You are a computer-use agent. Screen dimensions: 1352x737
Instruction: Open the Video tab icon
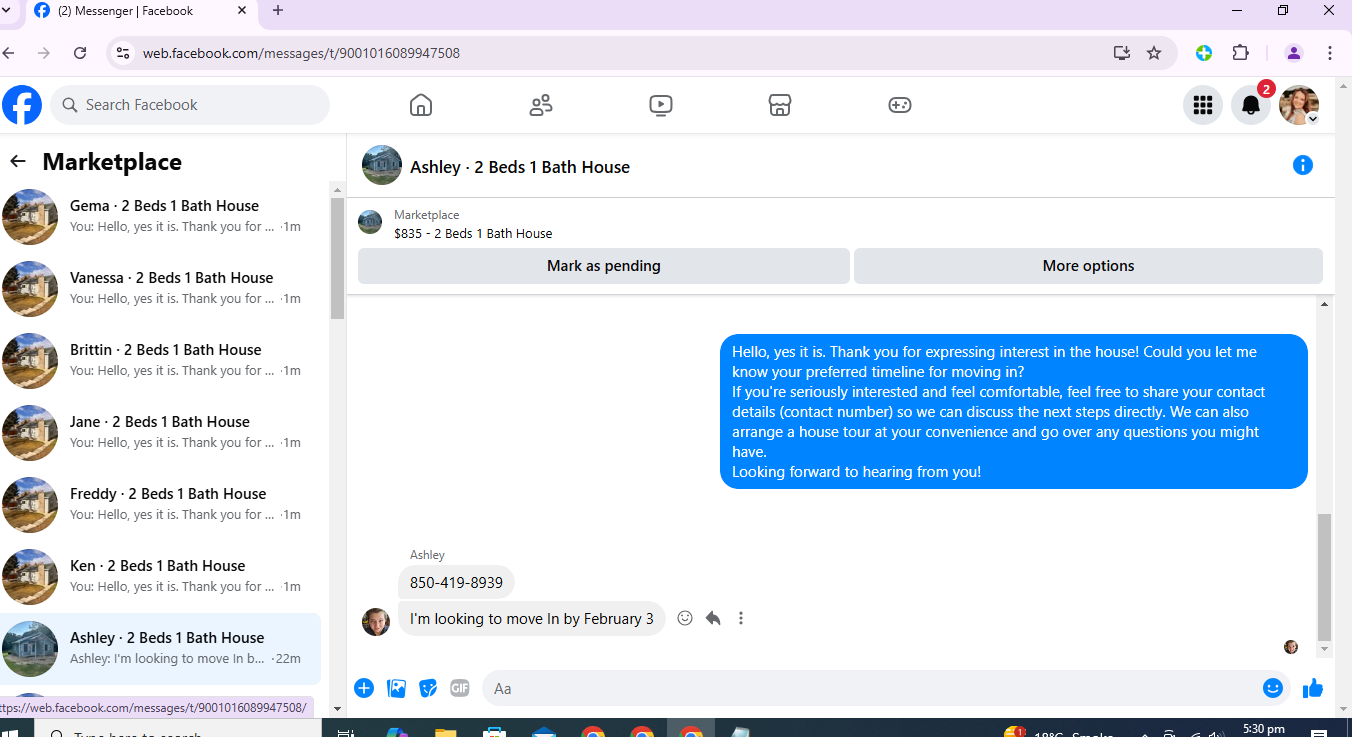coord(661,105)
